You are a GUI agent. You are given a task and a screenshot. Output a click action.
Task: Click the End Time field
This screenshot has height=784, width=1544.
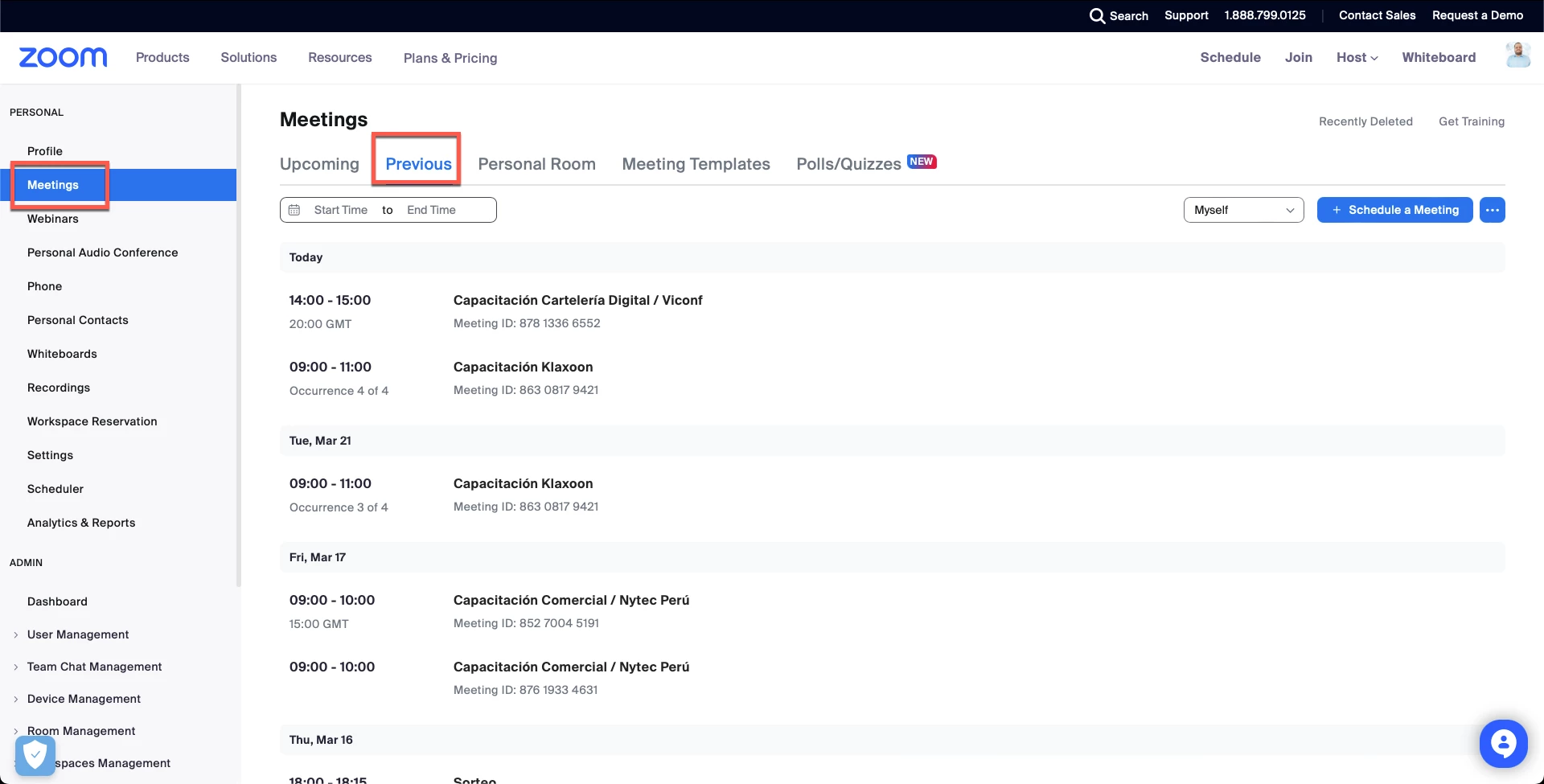(x=432, y=210)
